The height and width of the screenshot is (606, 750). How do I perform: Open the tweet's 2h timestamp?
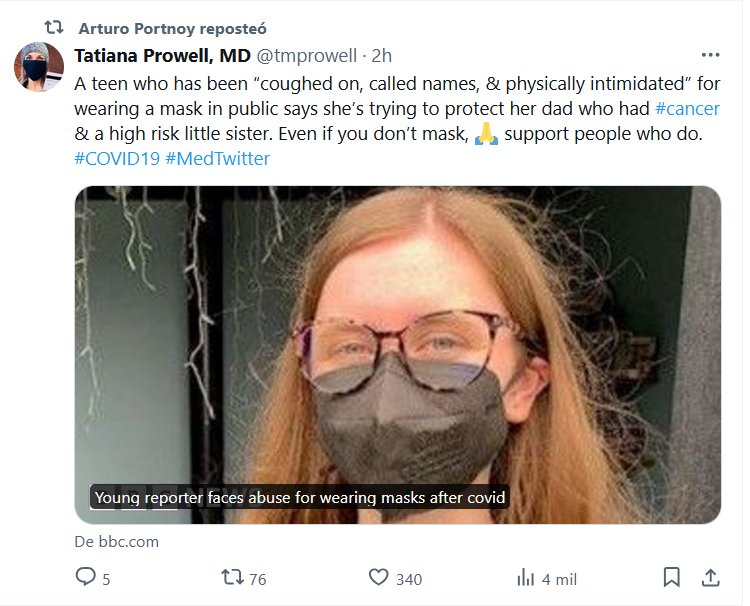click(381, 56)
